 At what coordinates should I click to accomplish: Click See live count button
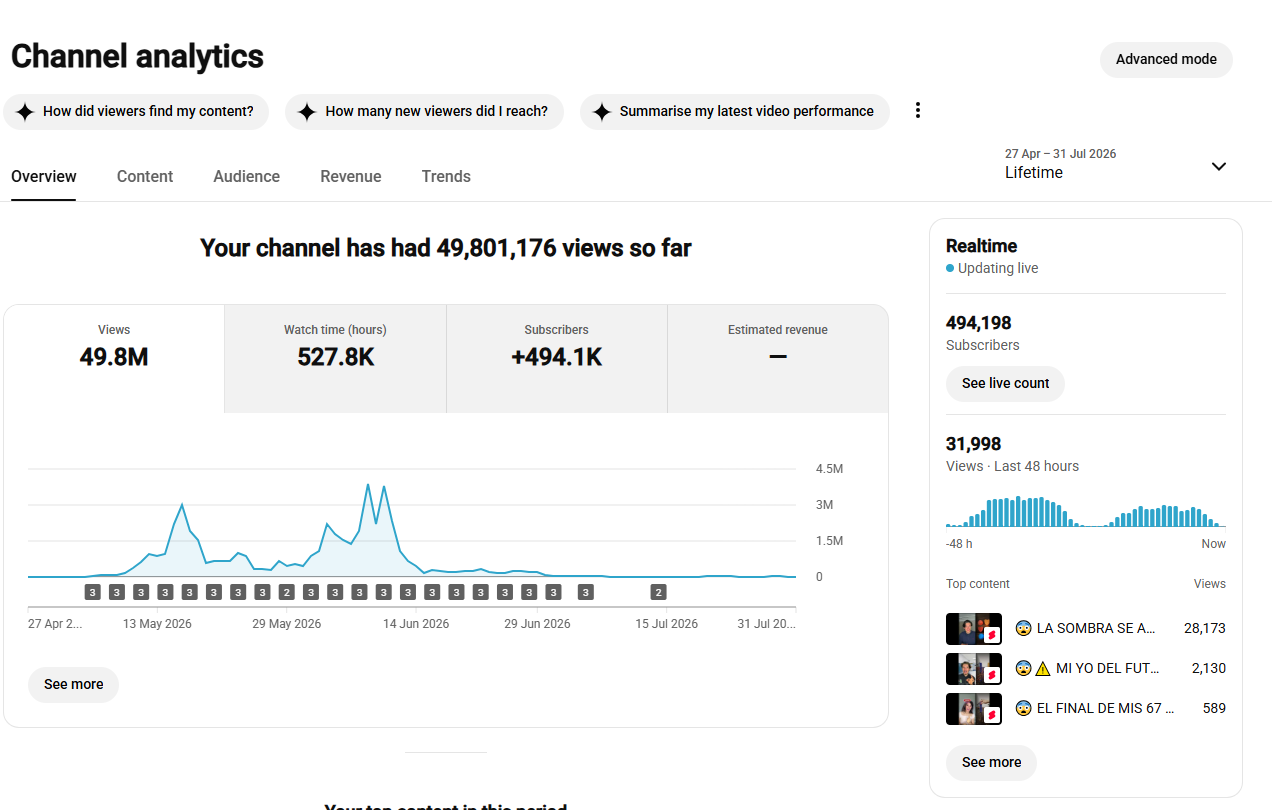pyautogui.click(x=1005, y=383)
